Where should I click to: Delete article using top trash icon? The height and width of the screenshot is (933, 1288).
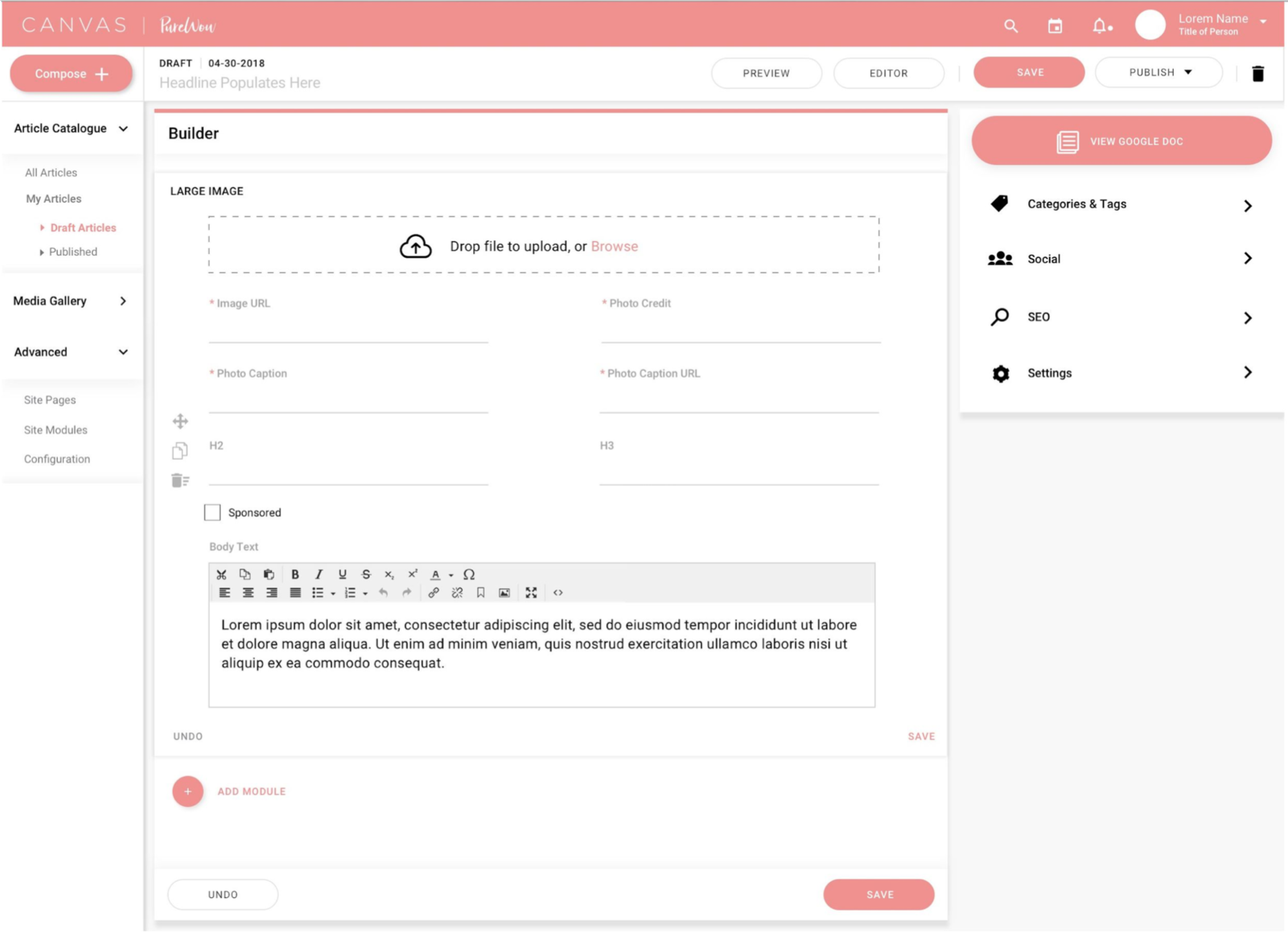[1258, 74]
